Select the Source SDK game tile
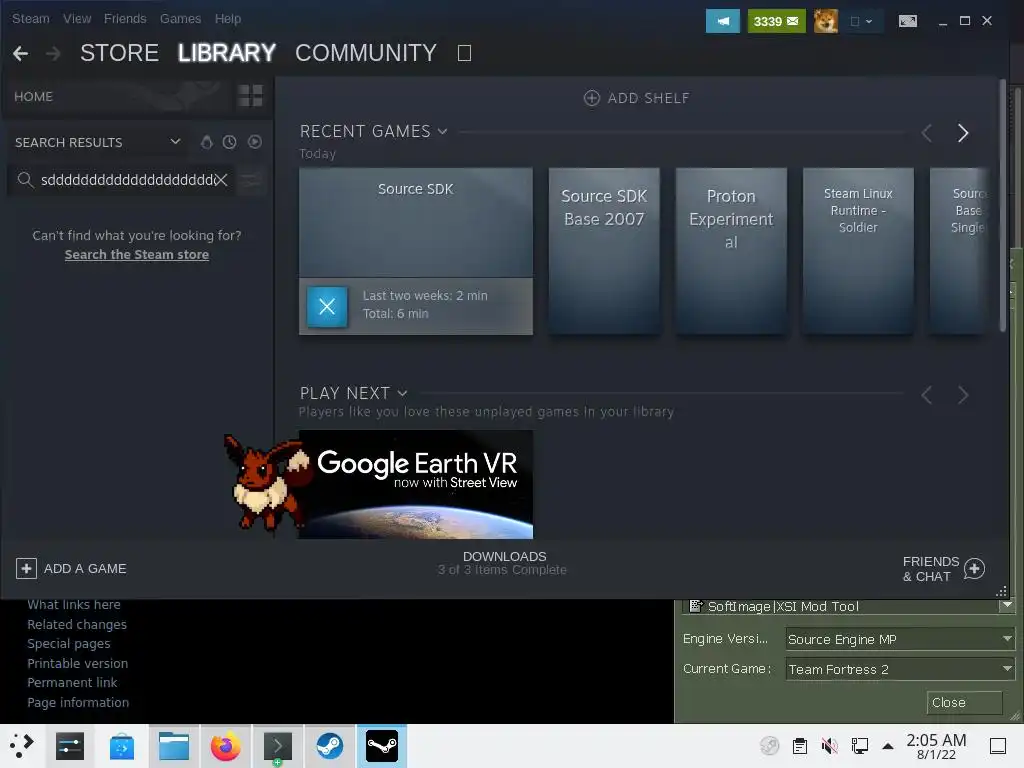This screenshot has width=1024, height=768. pyautogui.click(x=415, y=223)
